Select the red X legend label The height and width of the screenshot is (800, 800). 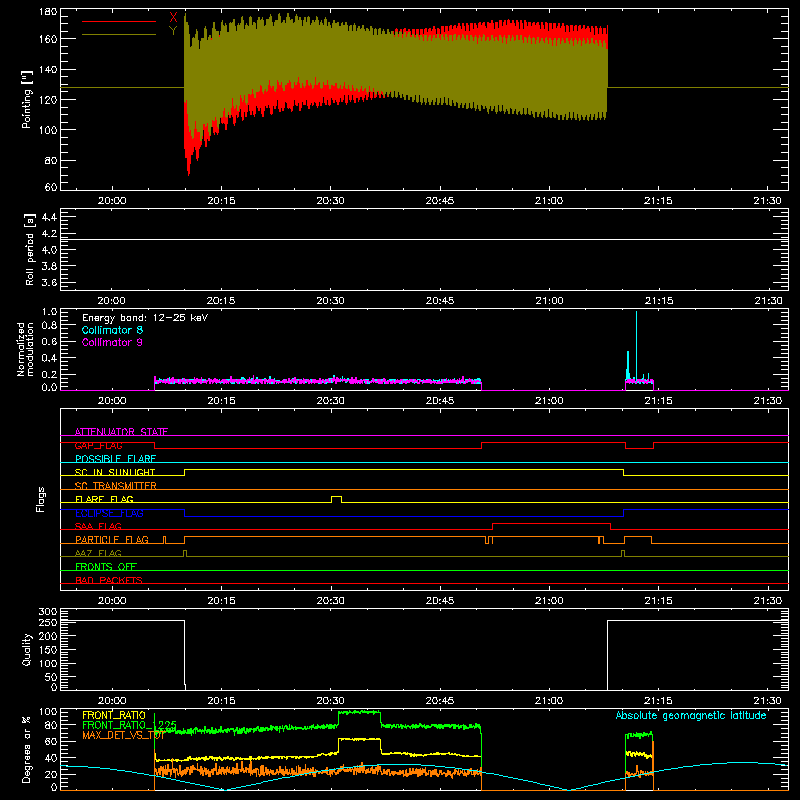(173, 18)
